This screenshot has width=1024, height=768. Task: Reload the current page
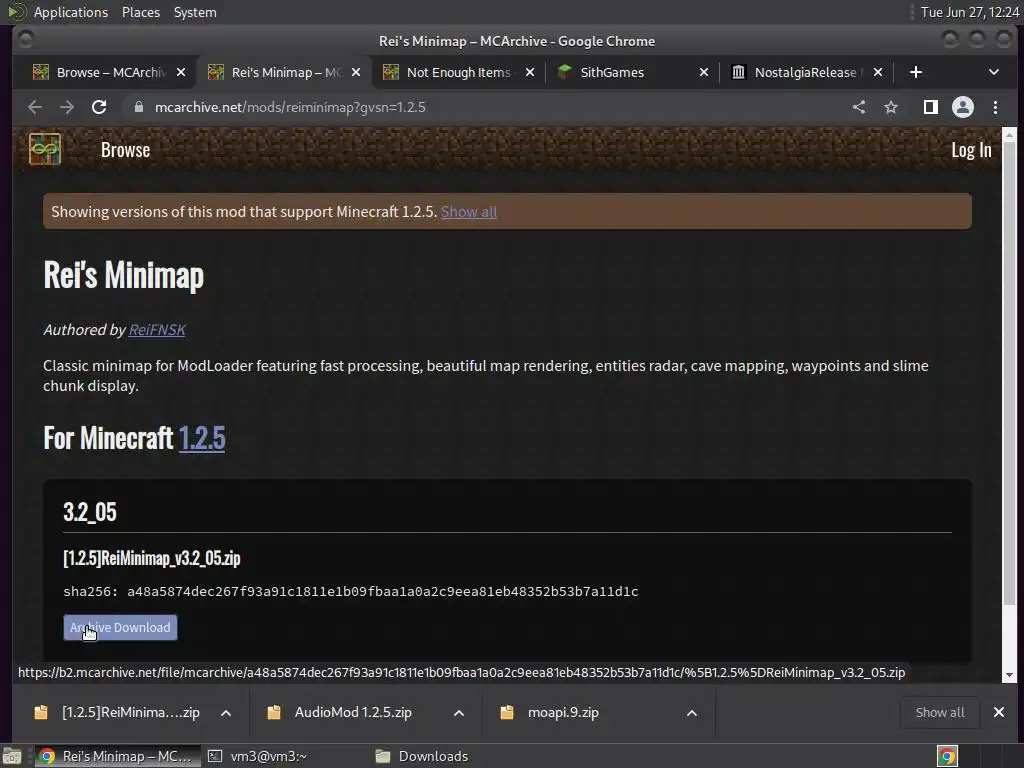99,107
